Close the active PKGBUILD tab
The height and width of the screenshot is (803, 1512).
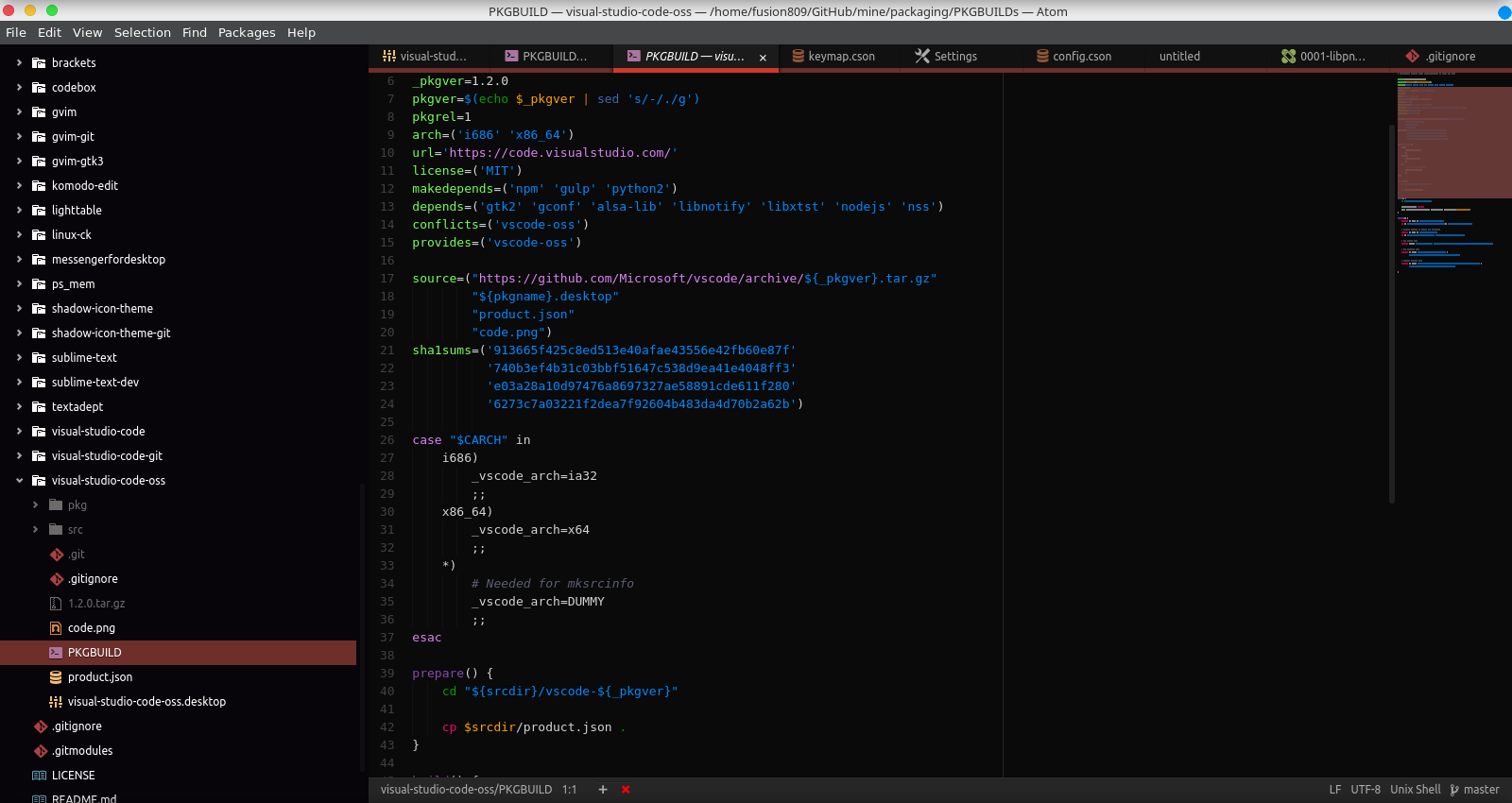click(x=763, y=58)
